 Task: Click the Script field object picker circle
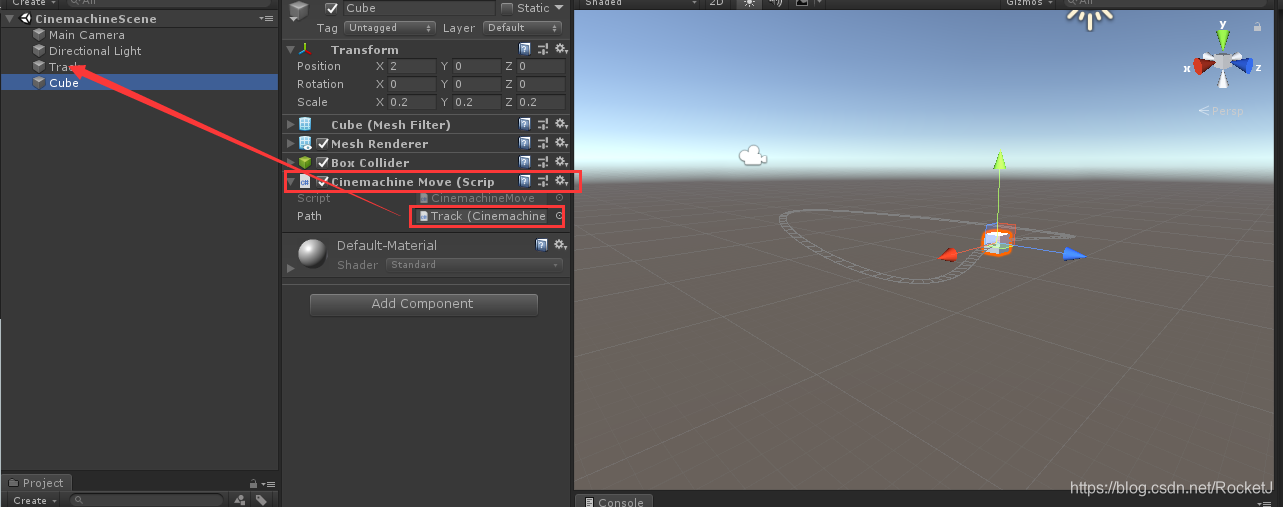tap(559, 198)
